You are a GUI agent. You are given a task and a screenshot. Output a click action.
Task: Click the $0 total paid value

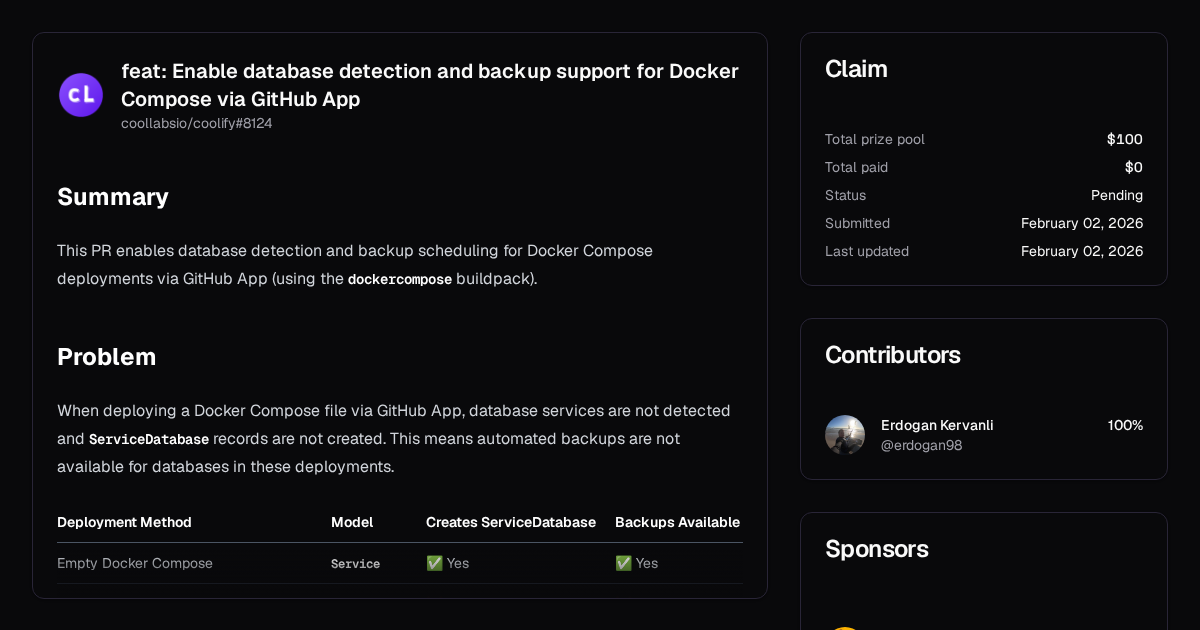pyautogui.click(x=1134, y=167)
